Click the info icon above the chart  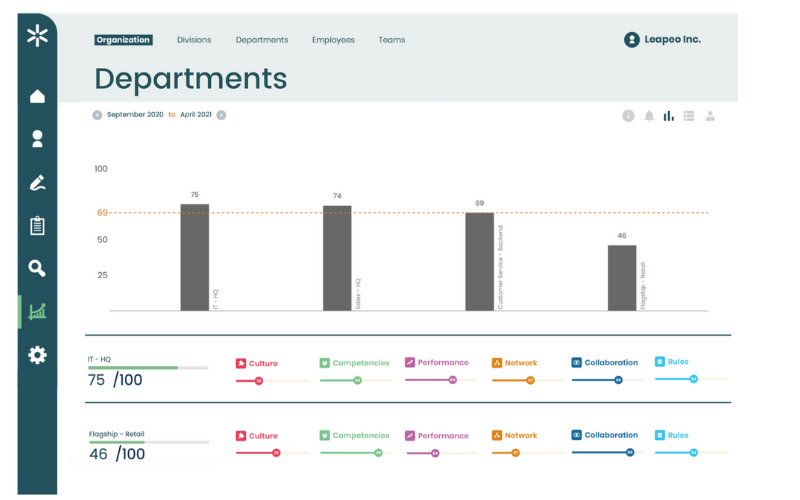[628, 116]
